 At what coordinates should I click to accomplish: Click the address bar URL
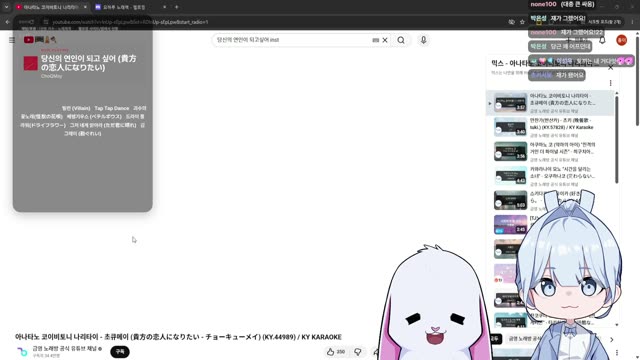131,22
